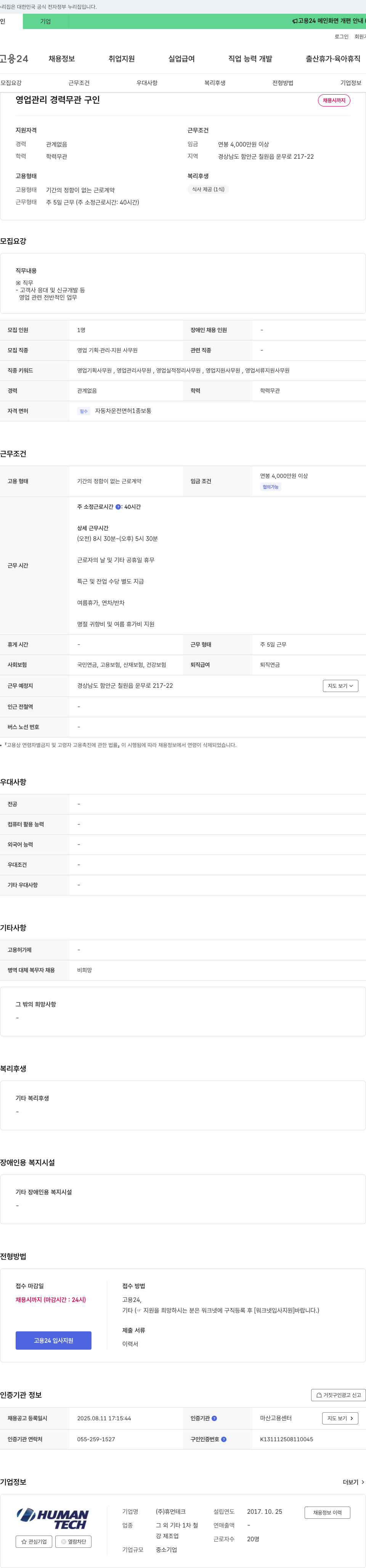The width and height of the screenshot is (366, 1568).
Task: Click the help icon beside 인증기관
Action: point(214,1418)
